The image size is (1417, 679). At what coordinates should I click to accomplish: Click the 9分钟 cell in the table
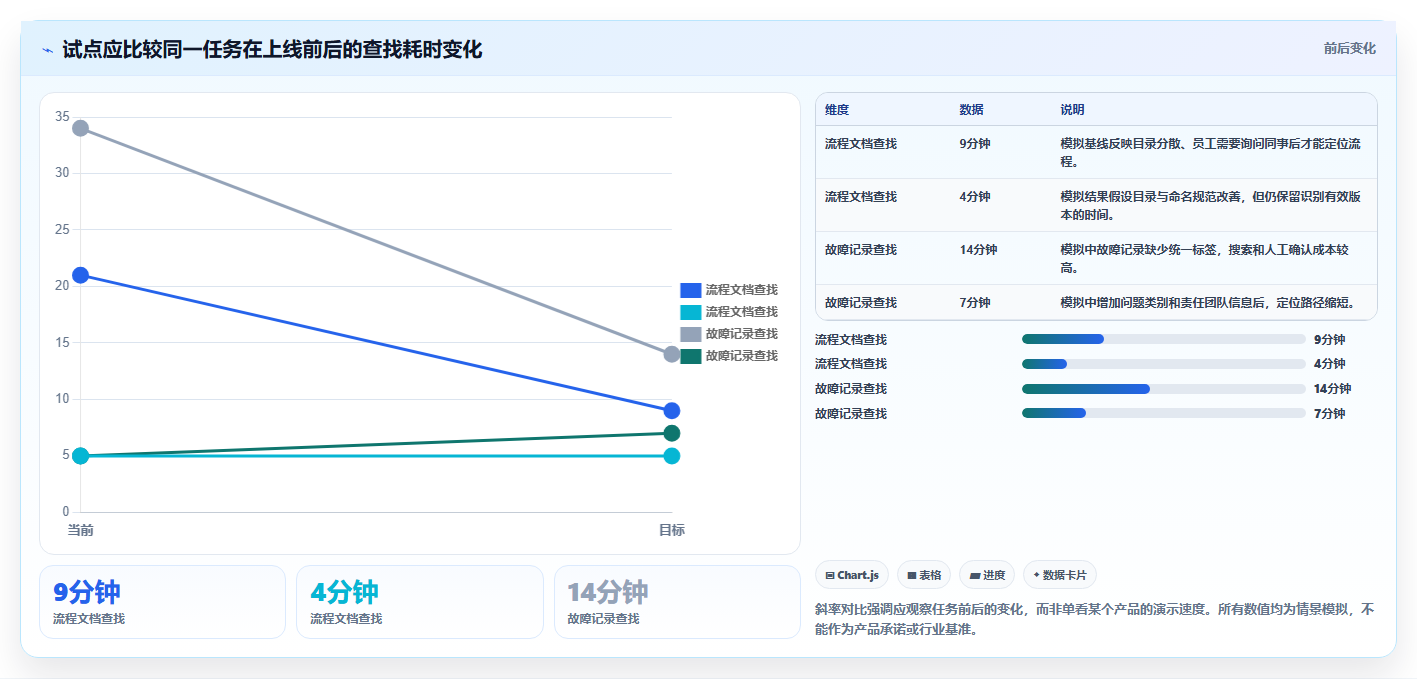[x=975, y=144]
